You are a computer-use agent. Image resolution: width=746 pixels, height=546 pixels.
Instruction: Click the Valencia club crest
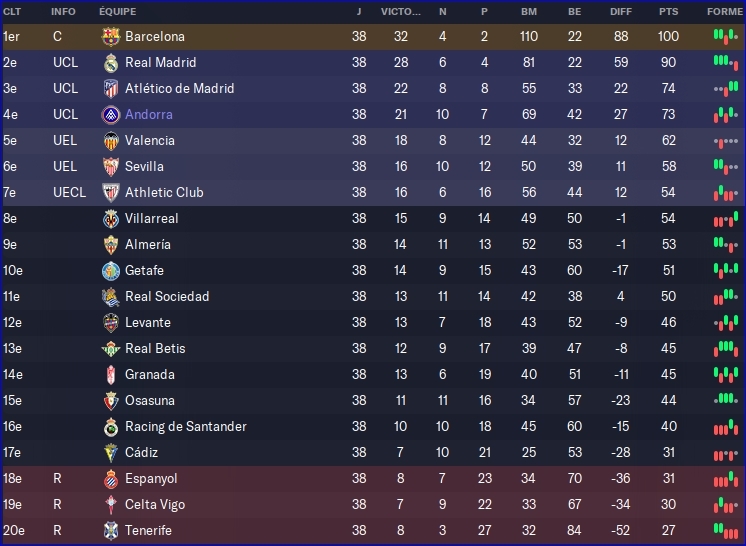(x=111, y=140)
